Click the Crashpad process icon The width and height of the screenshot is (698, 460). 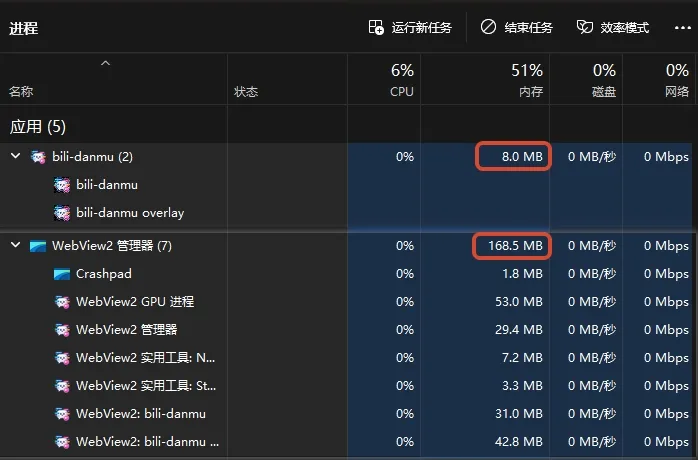[62, 274]
